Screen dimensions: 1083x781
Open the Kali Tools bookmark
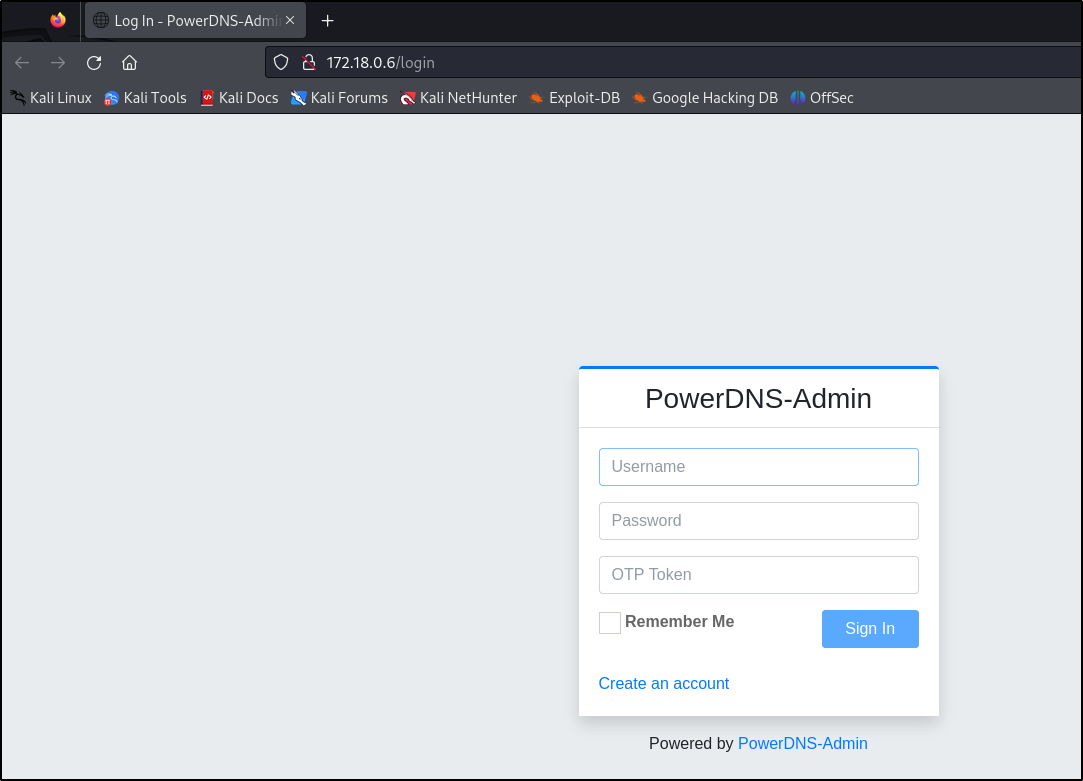145,98
